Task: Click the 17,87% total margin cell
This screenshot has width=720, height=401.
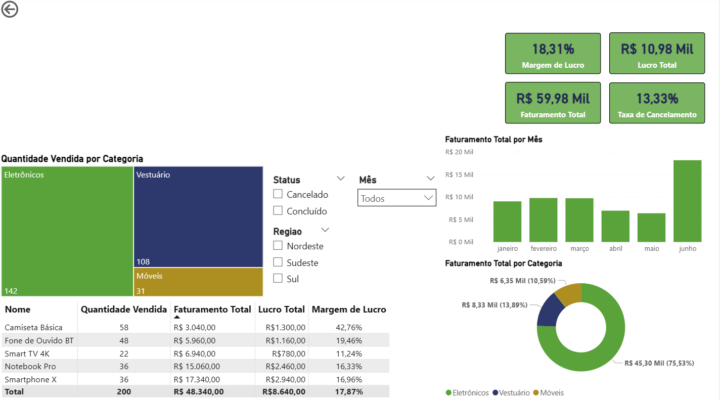Action: [349, 392]
